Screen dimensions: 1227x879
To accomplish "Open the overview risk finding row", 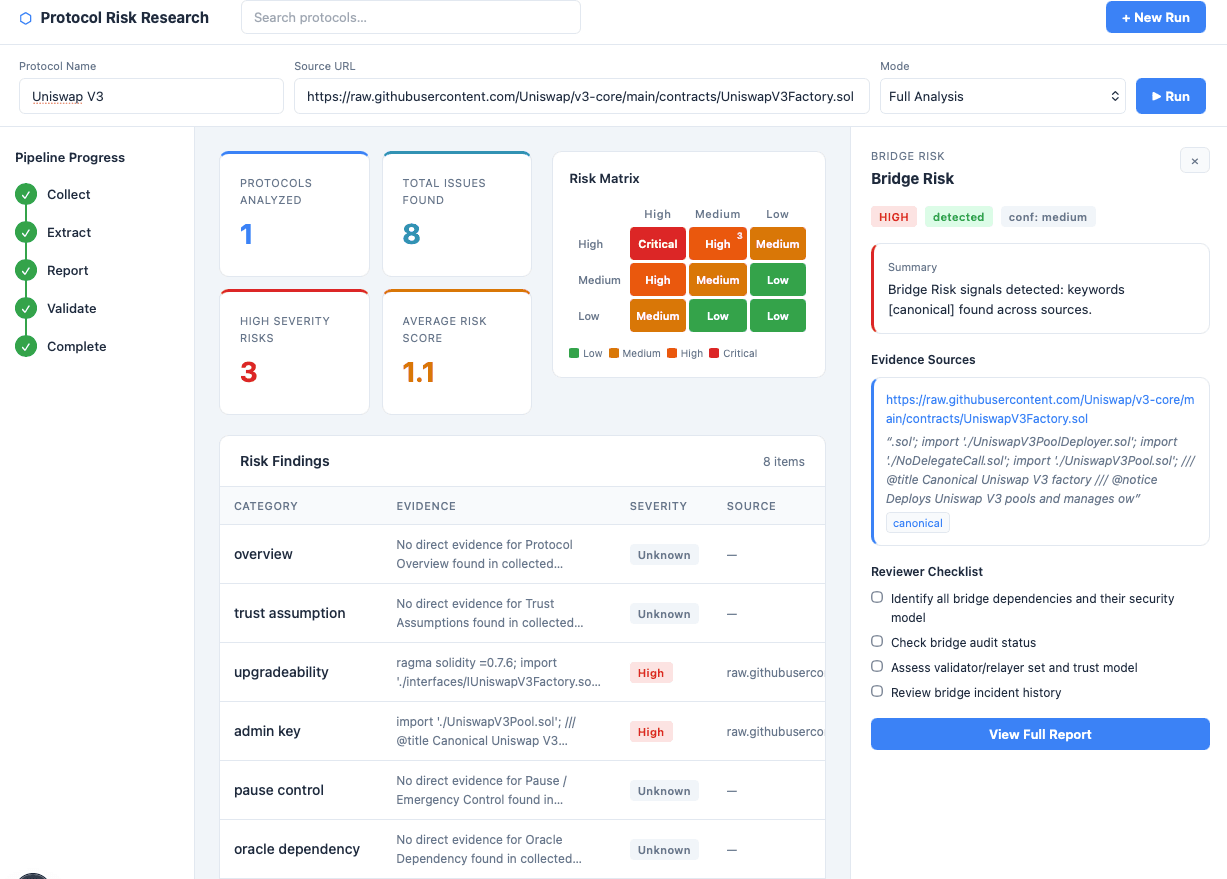I will (x=522, y=554).
